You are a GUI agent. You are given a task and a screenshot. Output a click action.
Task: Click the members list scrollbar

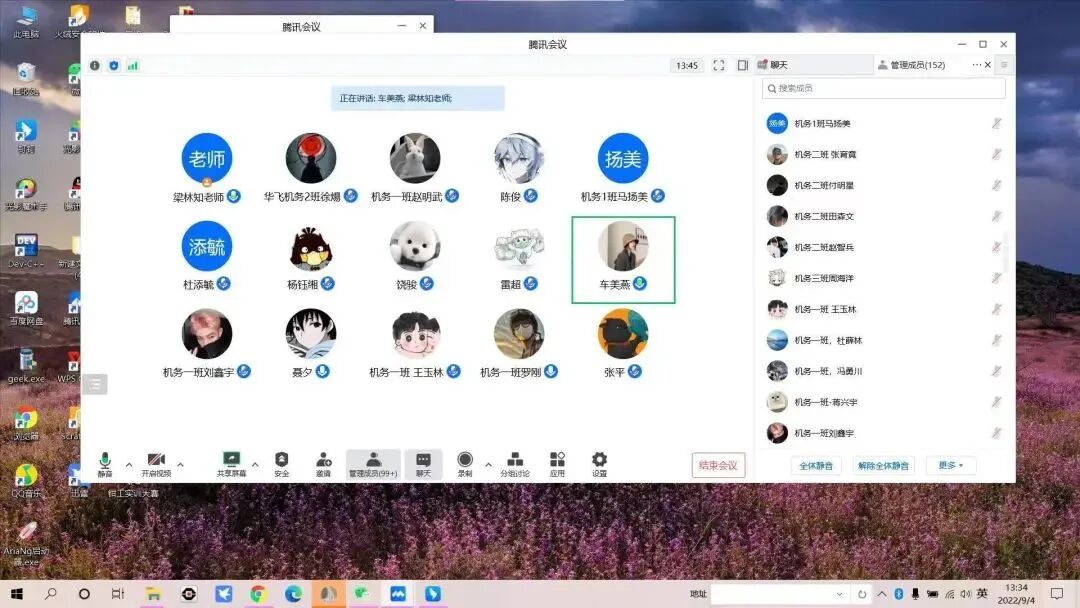click(1007, 253)
